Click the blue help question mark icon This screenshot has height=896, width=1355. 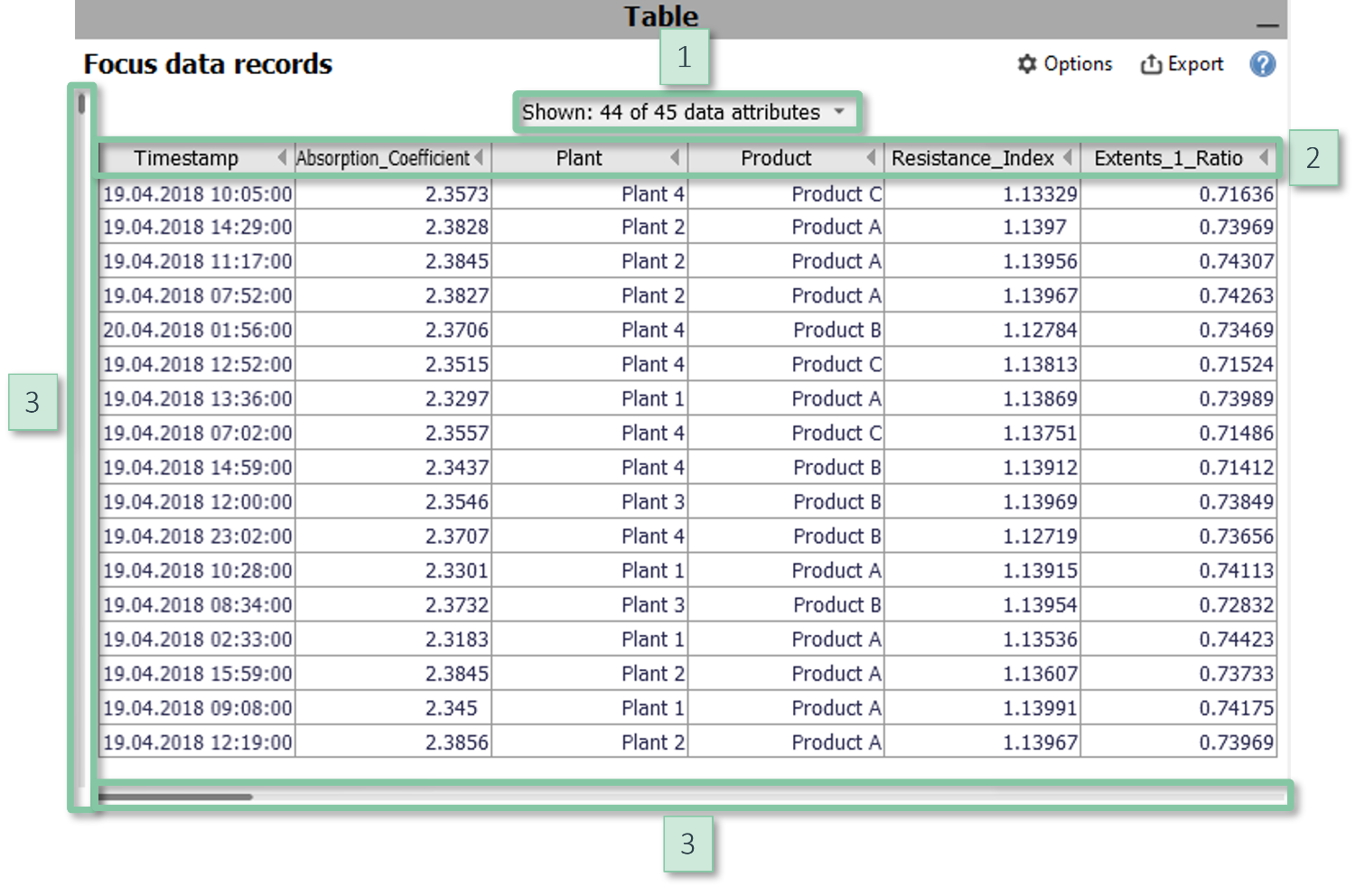1262,64
